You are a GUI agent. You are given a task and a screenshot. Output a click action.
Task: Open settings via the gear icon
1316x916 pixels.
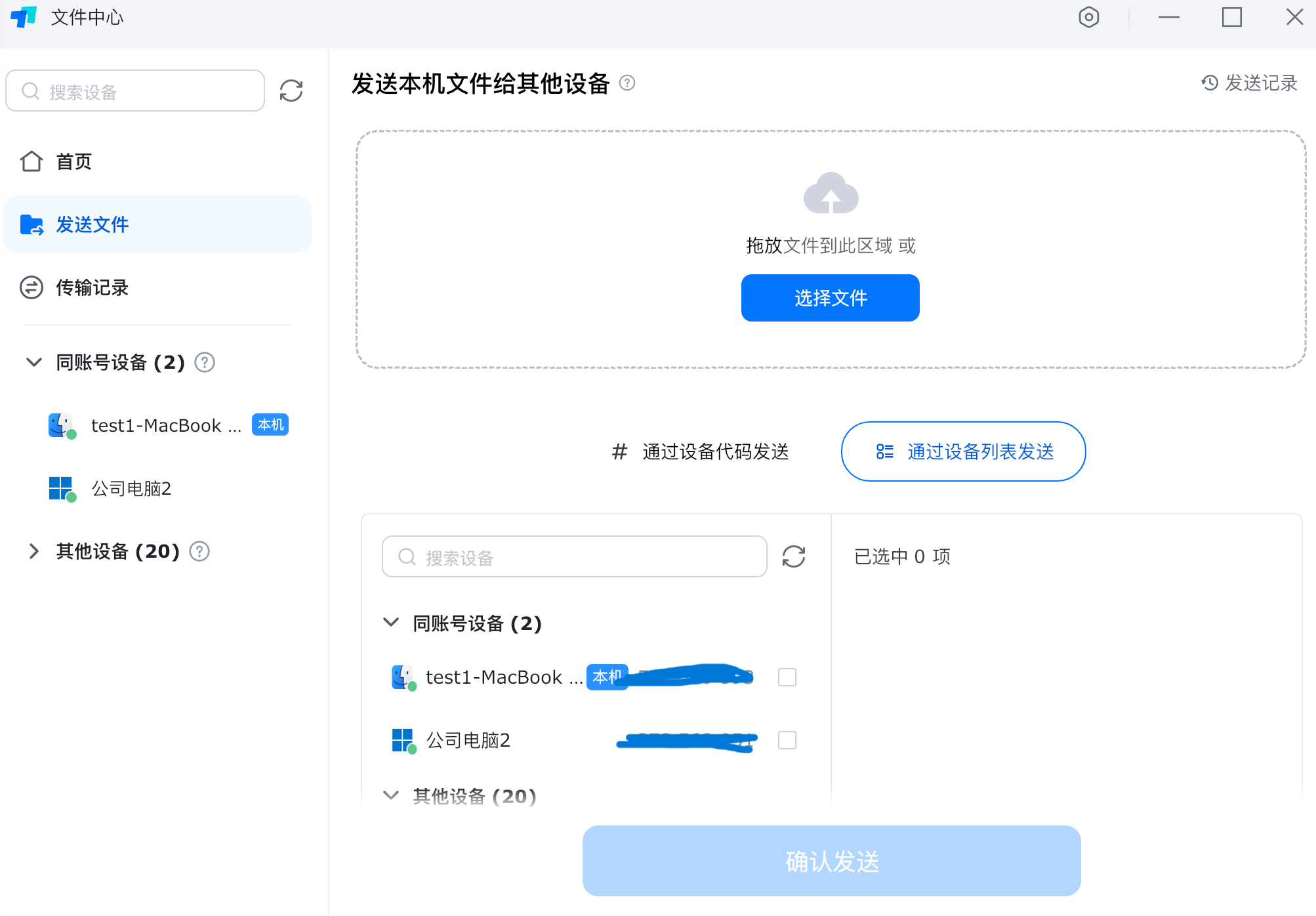(x=1089, y=18)
